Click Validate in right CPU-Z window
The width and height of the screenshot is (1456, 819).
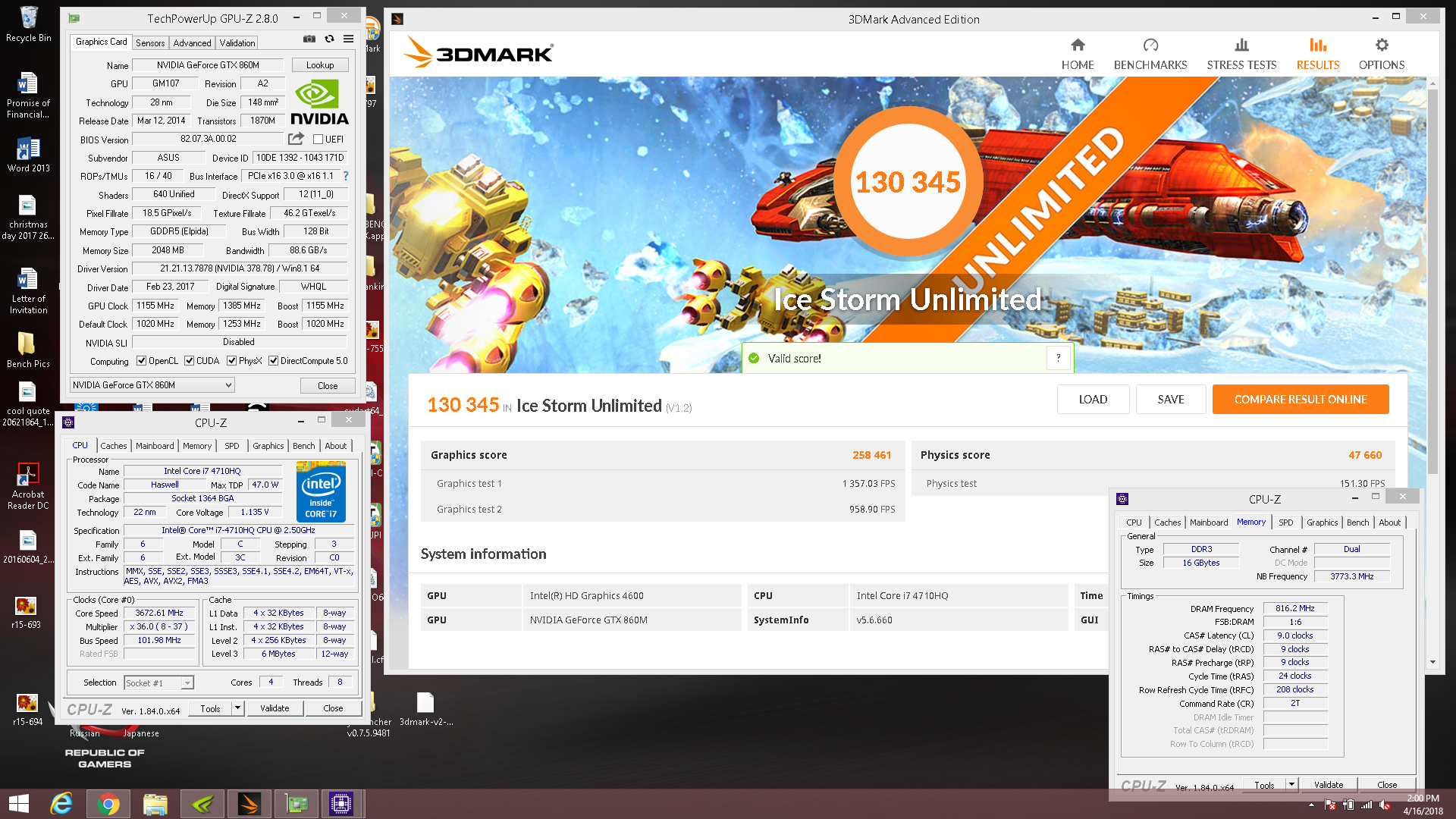(1328, 785)
